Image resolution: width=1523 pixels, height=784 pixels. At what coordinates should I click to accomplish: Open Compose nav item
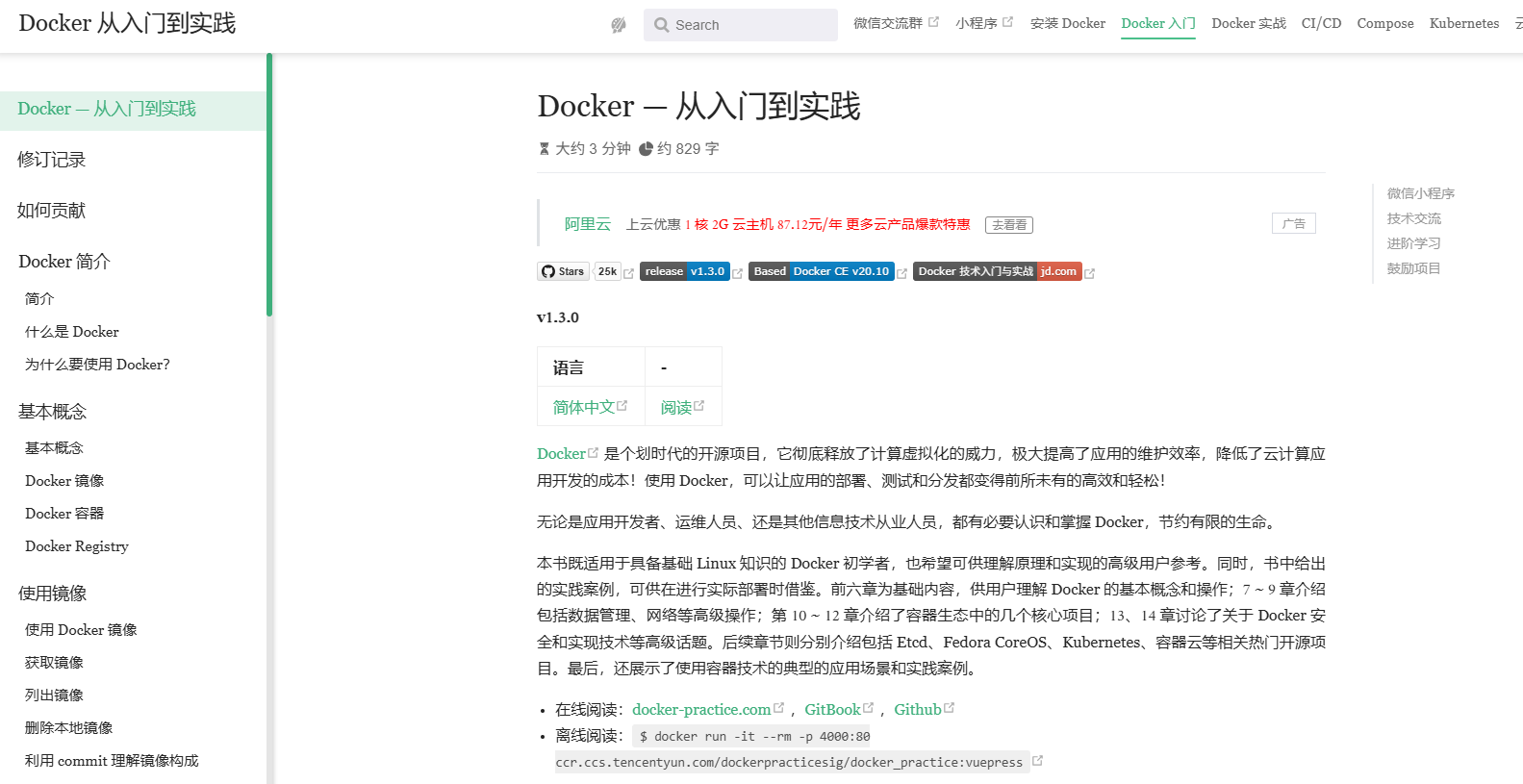[x=1385, y=23]
